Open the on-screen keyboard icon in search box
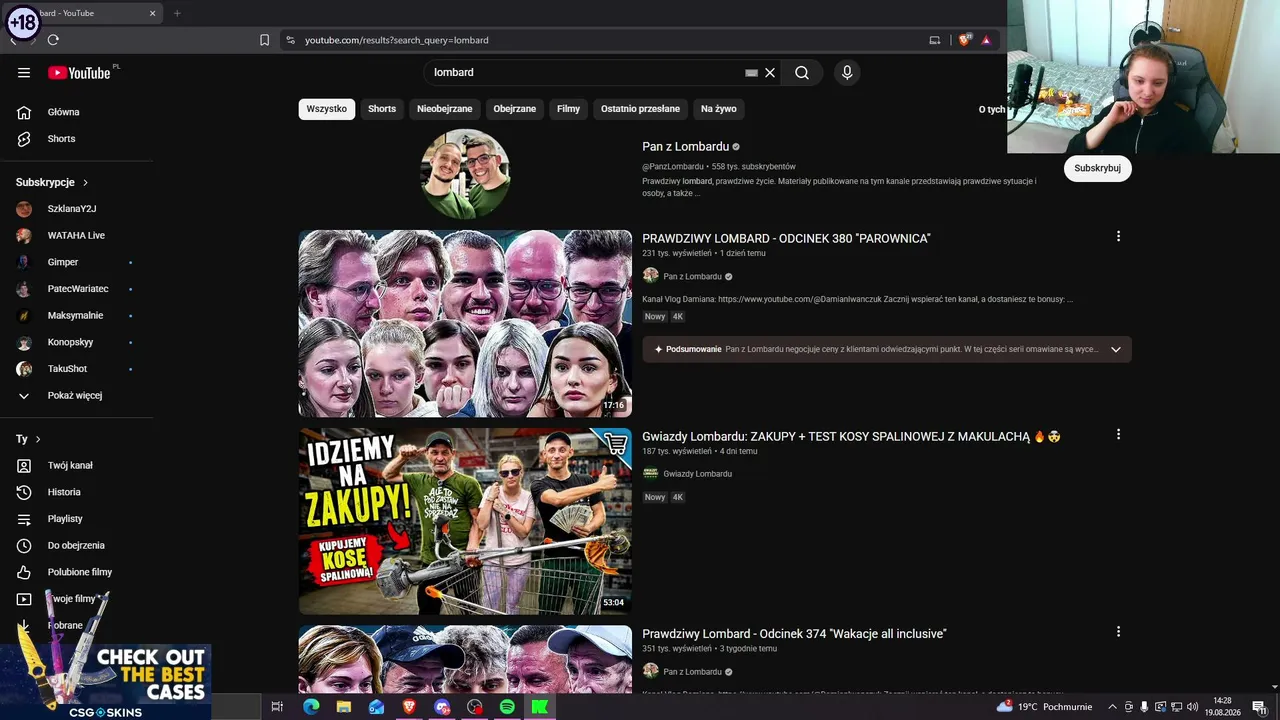The image size is (1280, 720). coord(751,72)
